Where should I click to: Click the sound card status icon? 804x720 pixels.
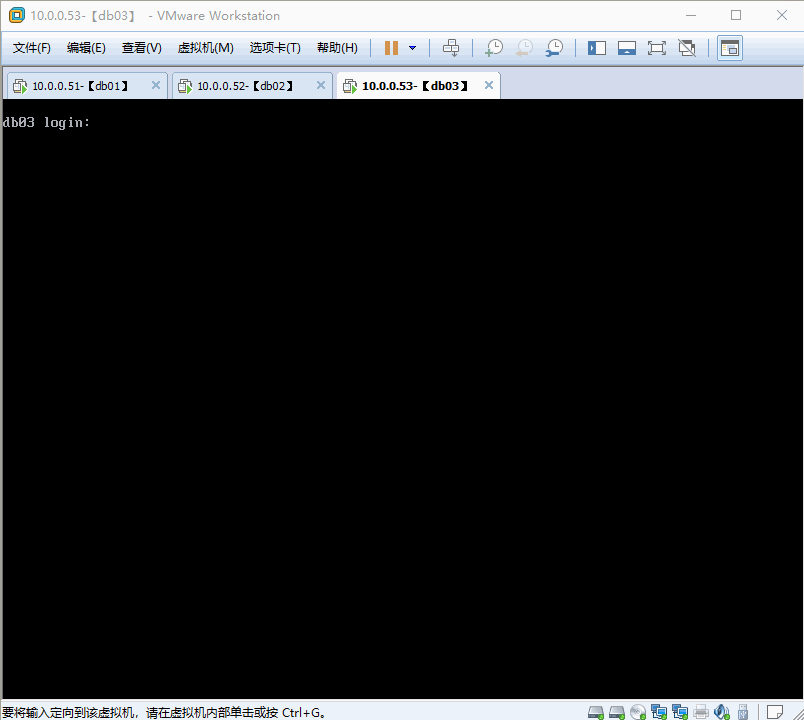722,712
